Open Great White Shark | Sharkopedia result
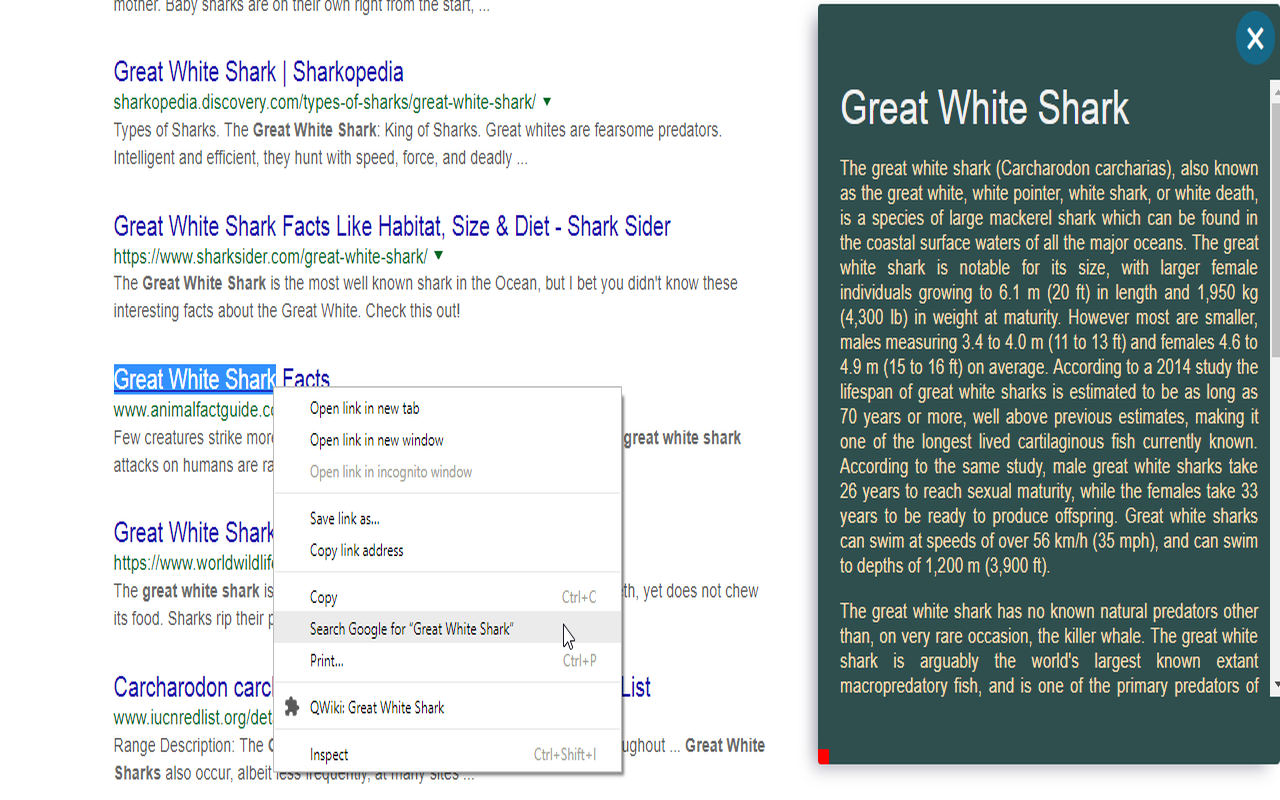 coord(258,72)
